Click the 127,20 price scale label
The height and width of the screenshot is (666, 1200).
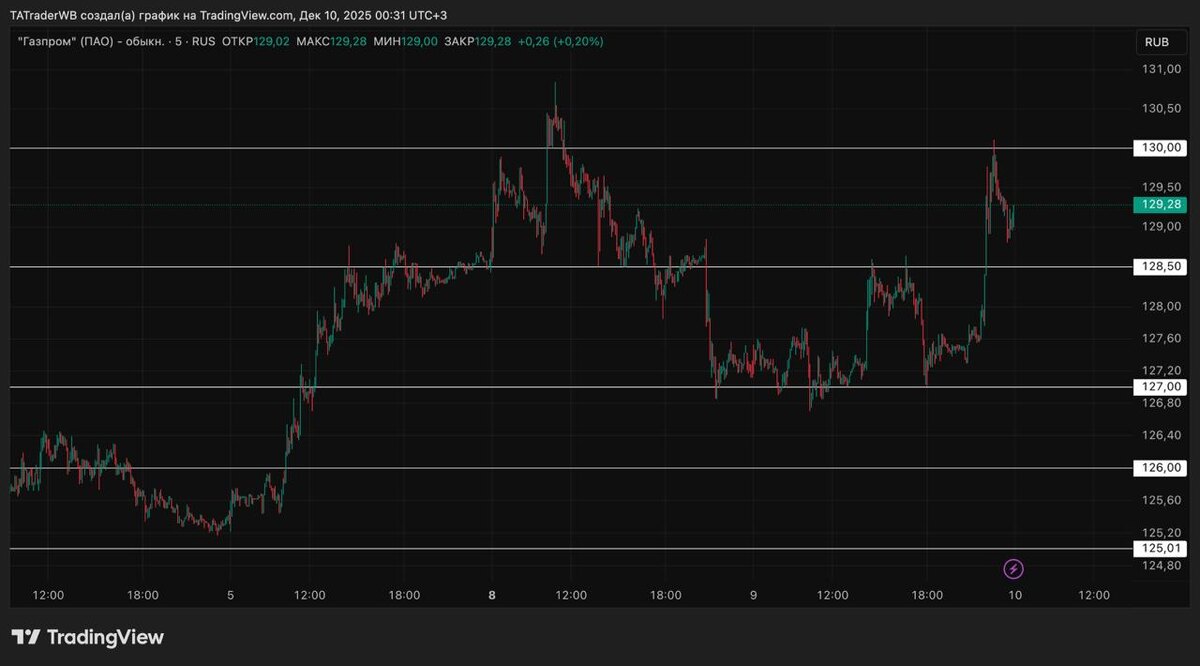pos(1163,371)
